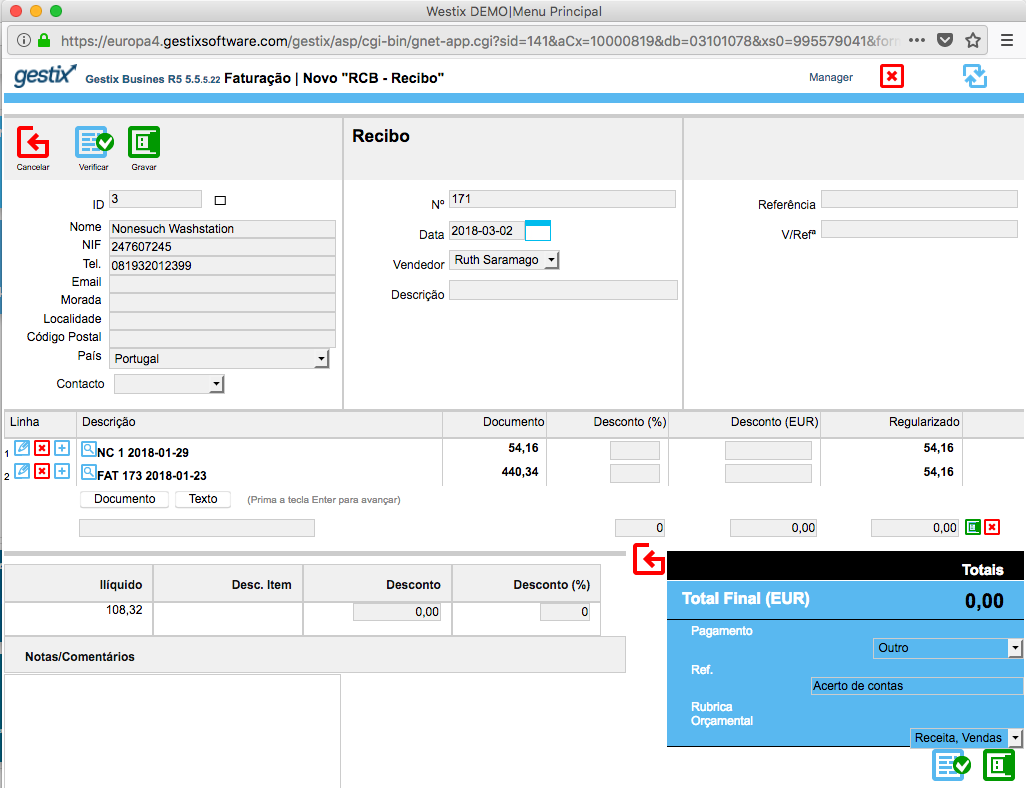Open the Contacto dropdown
Viewport: 1026px width, 788px height.
pyautogui.click(x=169, y=384)
